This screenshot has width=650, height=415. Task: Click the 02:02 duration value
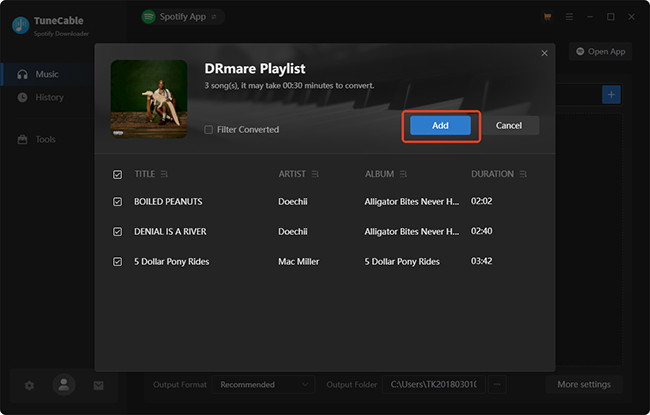point(482,201)
